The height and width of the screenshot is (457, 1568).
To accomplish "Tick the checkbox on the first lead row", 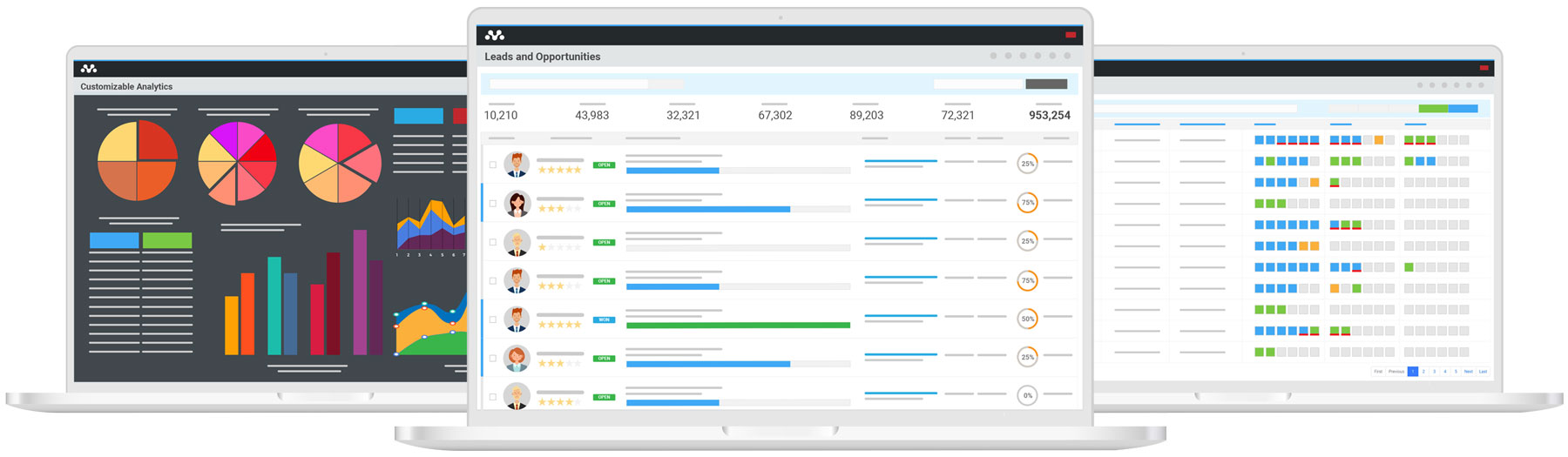I will pos(493,165).
